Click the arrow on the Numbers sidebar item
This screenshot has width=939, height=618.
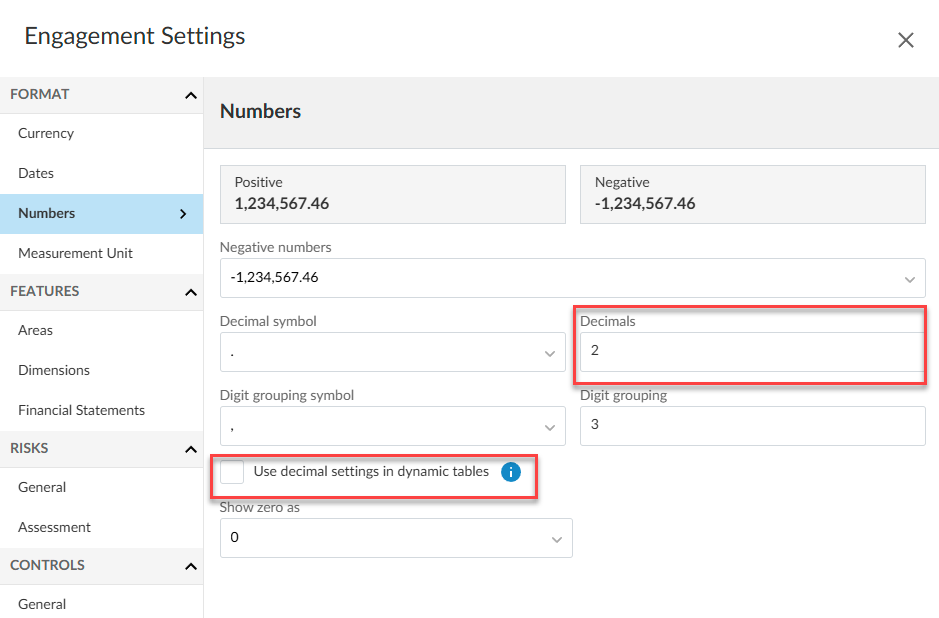pos(183,213)
